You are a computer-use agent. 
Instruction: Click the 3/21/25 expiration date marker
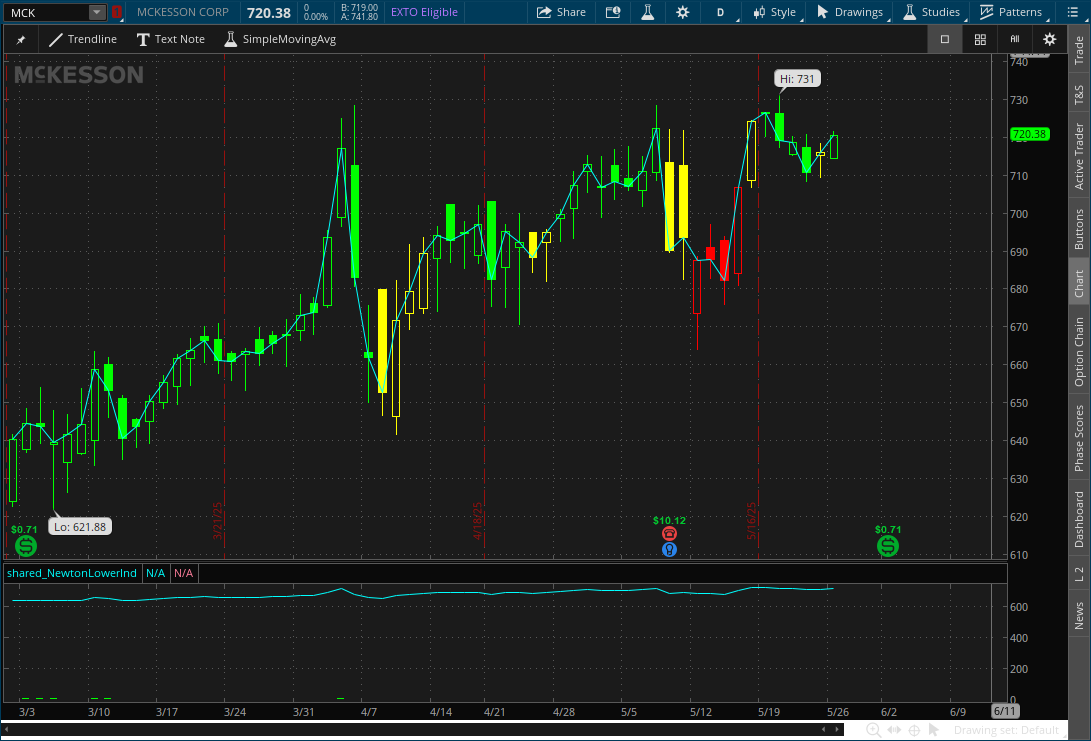(218, 520)
